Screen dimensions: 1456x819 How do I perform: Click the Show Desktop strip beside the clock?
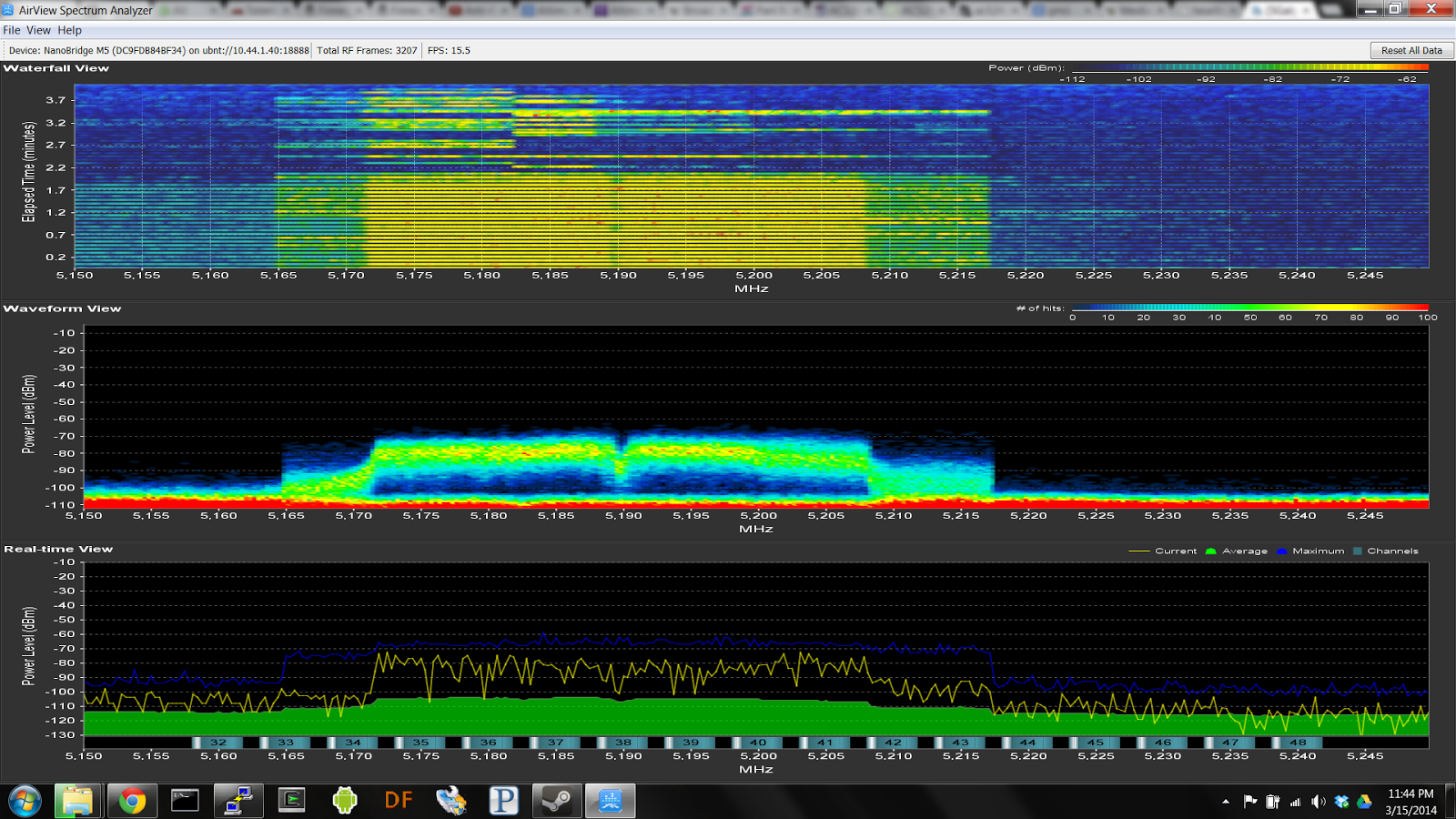point(1449,801)
